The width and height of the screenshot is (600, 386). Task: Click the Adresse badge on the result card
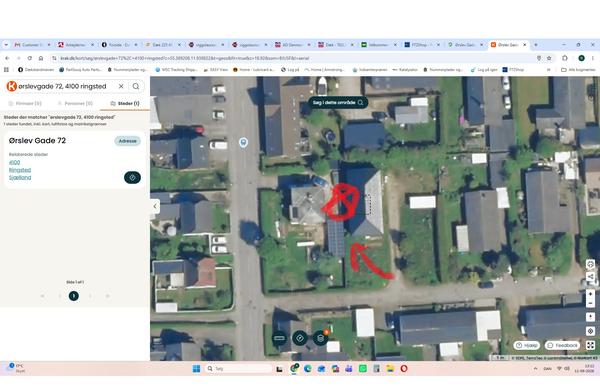point(127,141)
